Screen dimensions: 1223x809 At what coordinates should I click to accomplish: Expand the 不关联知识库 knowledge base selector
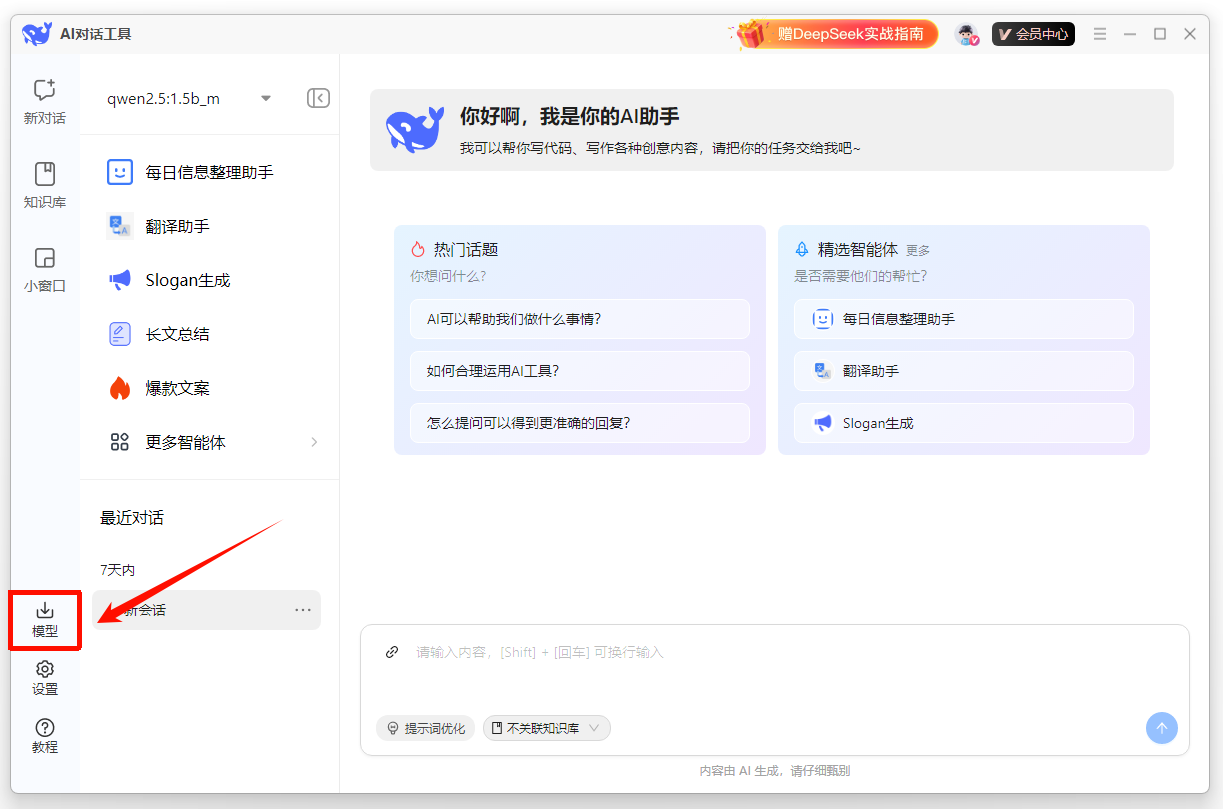tap(546, 728)
